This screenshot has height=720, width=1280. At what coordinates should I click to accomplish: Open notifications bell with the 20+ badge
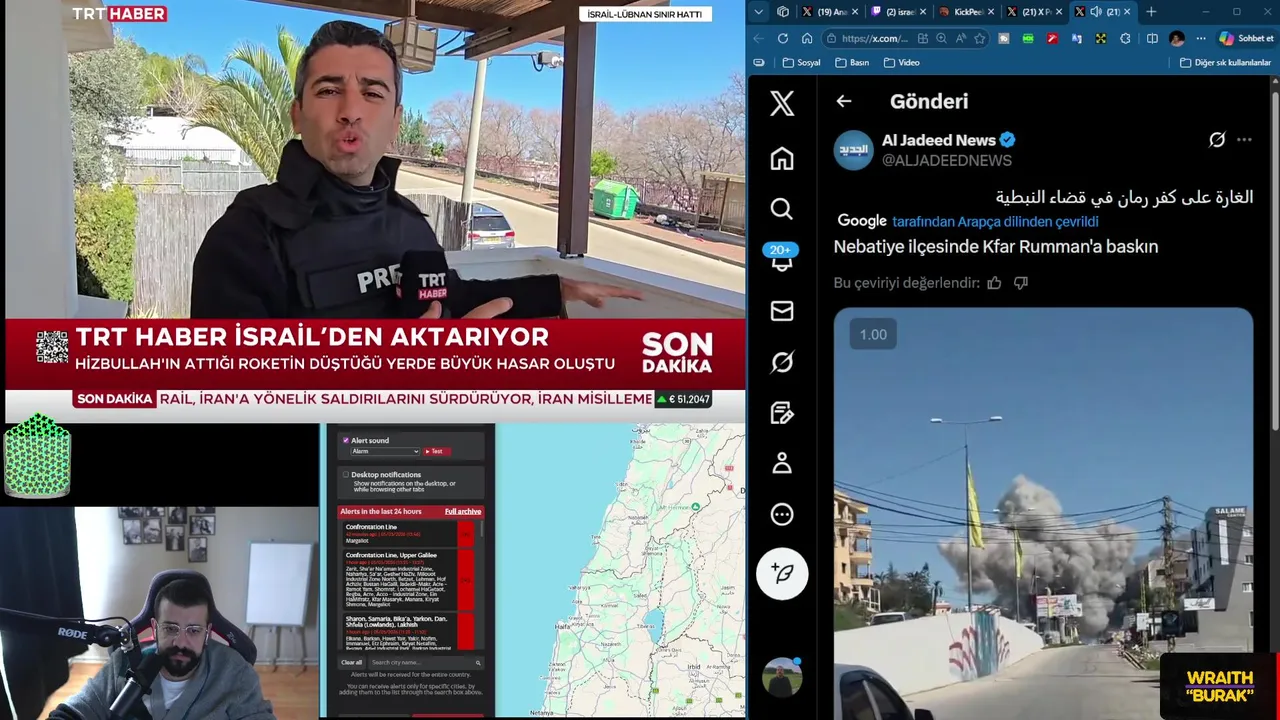point(781,258)
